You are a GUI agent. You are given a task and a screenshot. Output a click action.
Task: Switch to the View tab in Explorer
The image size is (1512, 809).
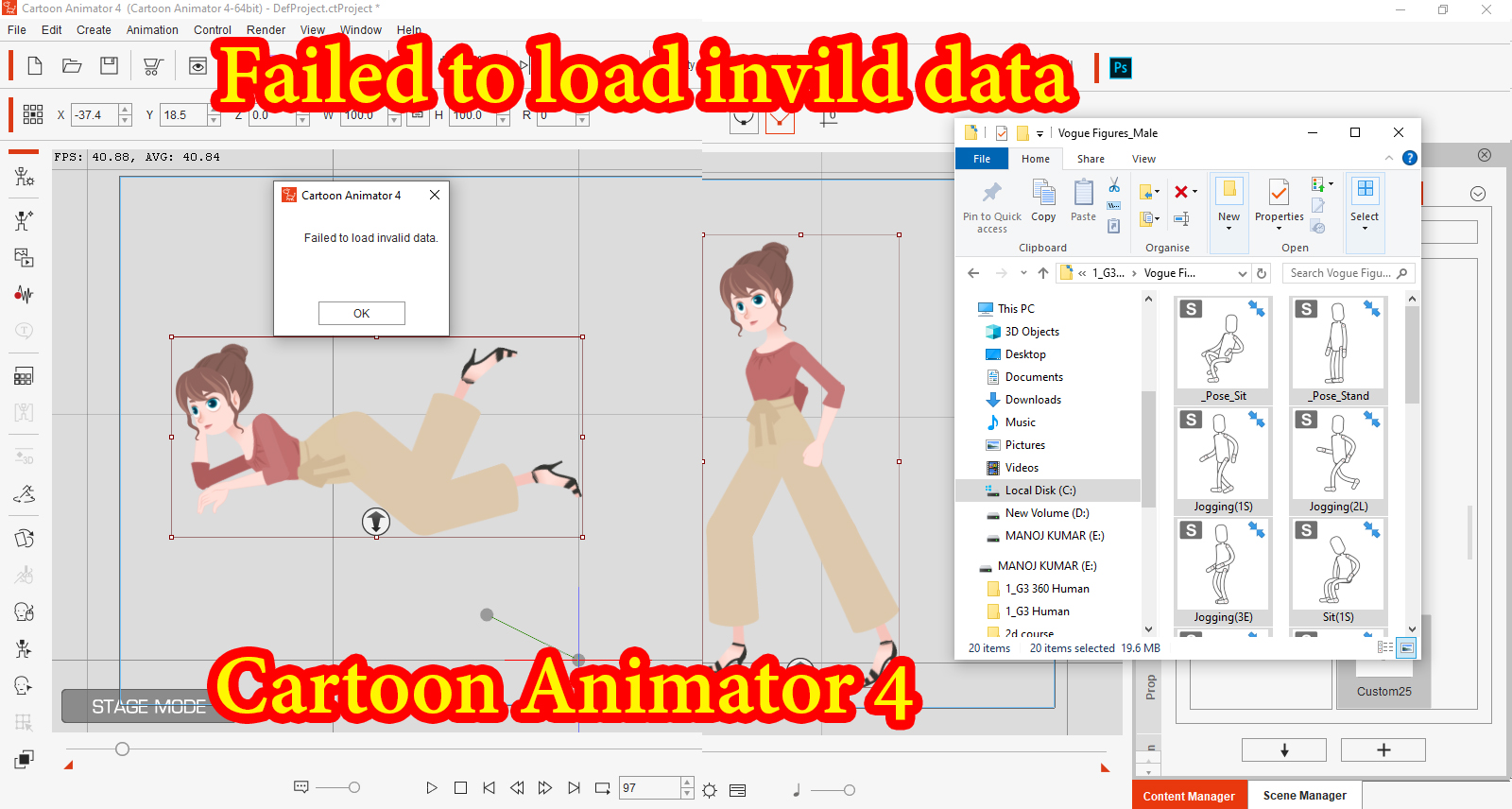pos(1143,159)
